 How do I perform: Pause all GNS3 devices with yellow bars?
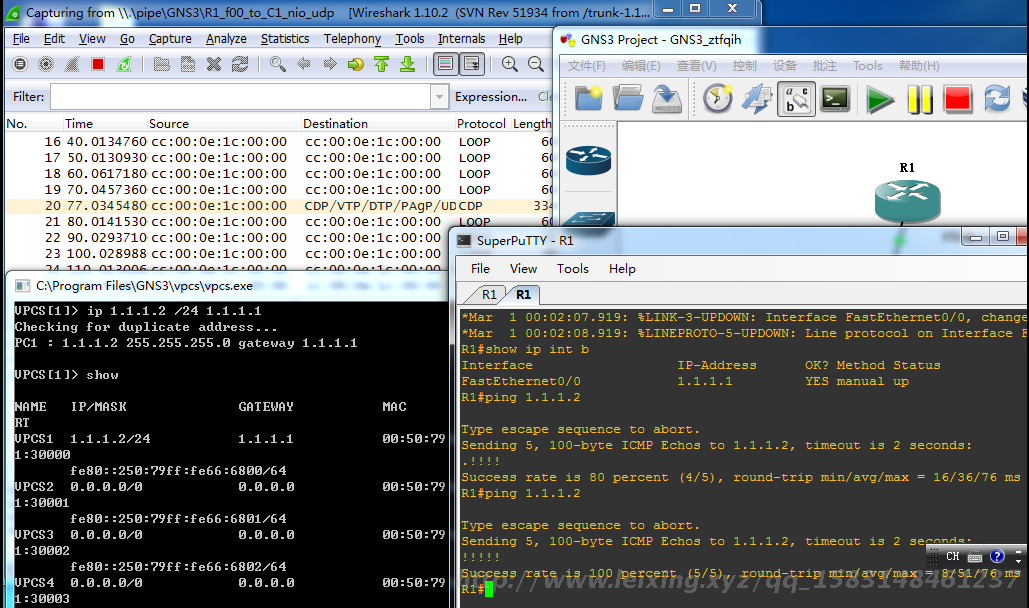(x=919, y=100)
